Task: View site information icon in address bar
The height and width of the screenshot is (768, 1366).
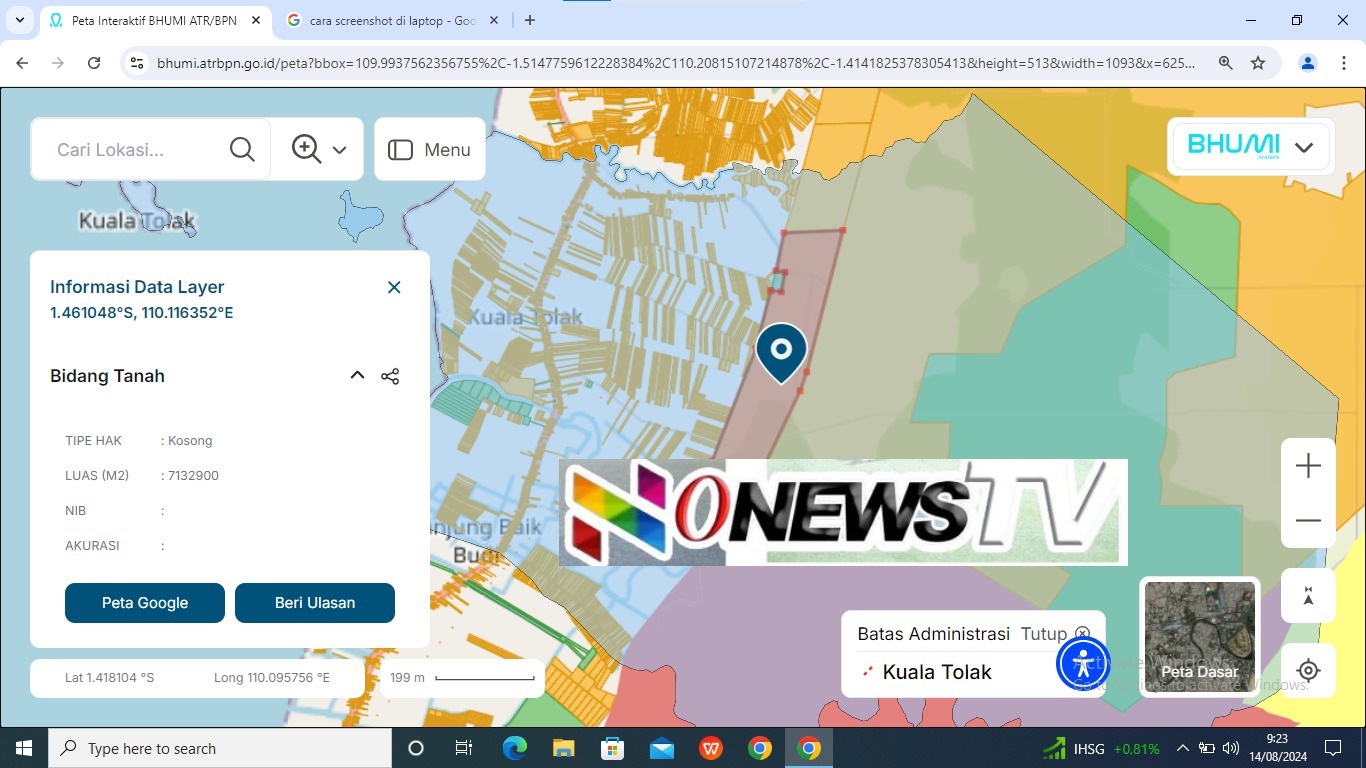Action: point(137,63)
